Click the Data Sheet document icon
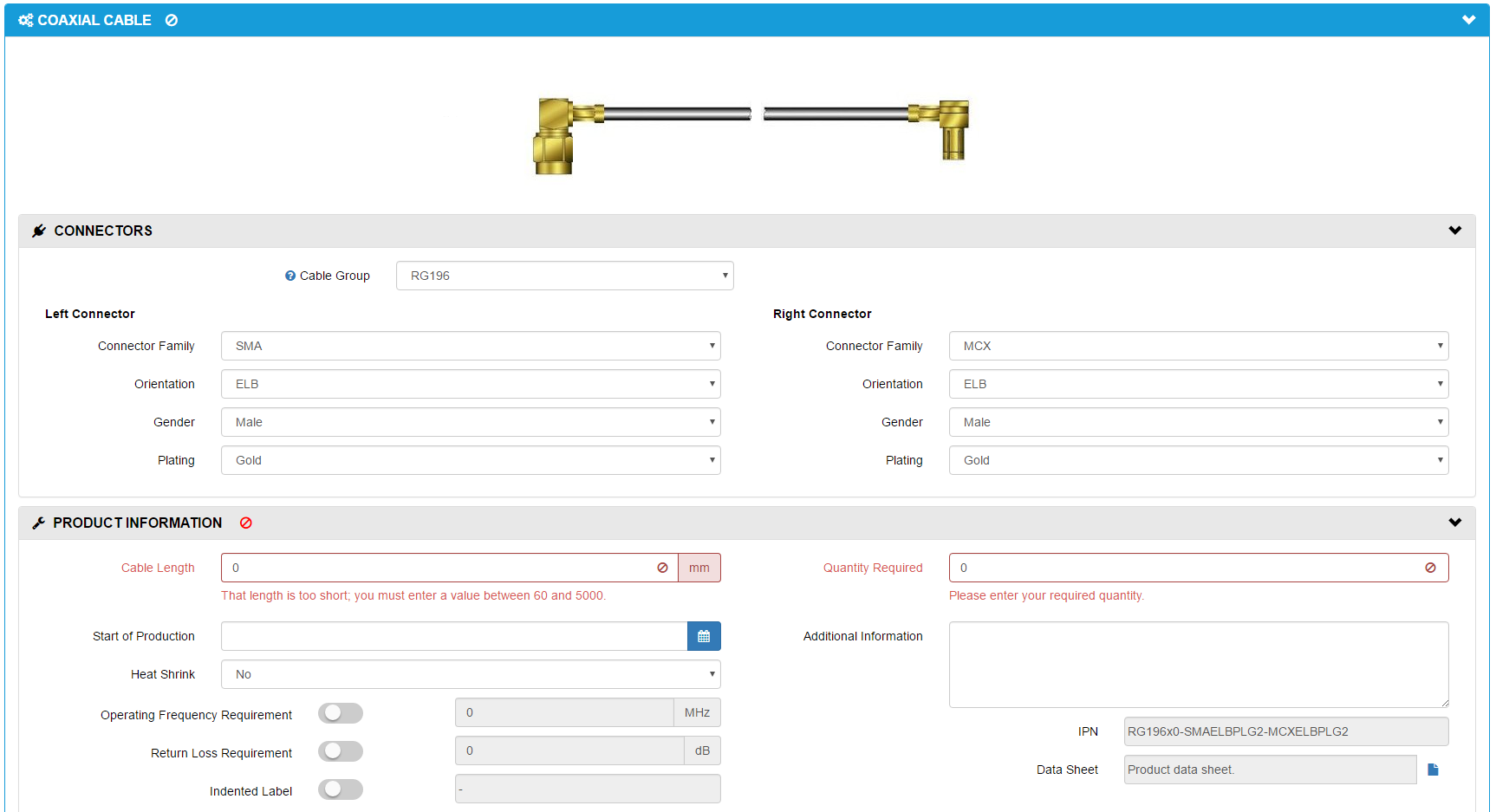The height and width of the screenshot is (812, 1496). (x=1433, y=770)
